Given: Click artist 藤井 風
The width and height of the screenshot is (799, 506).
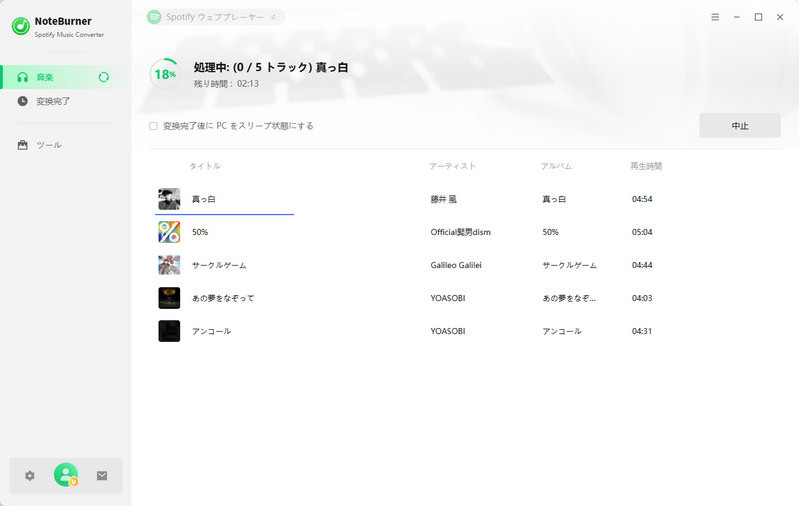Looking at the screenshot, I should (x=444, y=199).
